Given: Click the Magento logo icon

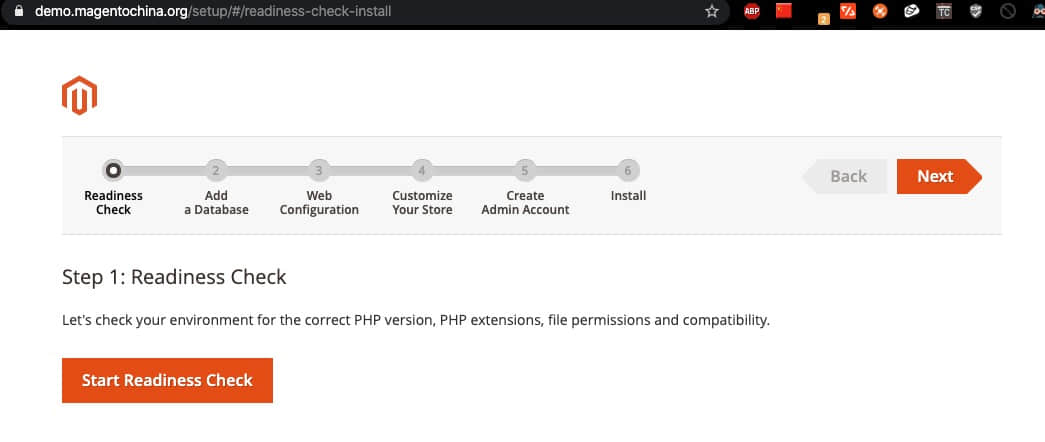Looking at the screenshot, I should click(79, 95).
